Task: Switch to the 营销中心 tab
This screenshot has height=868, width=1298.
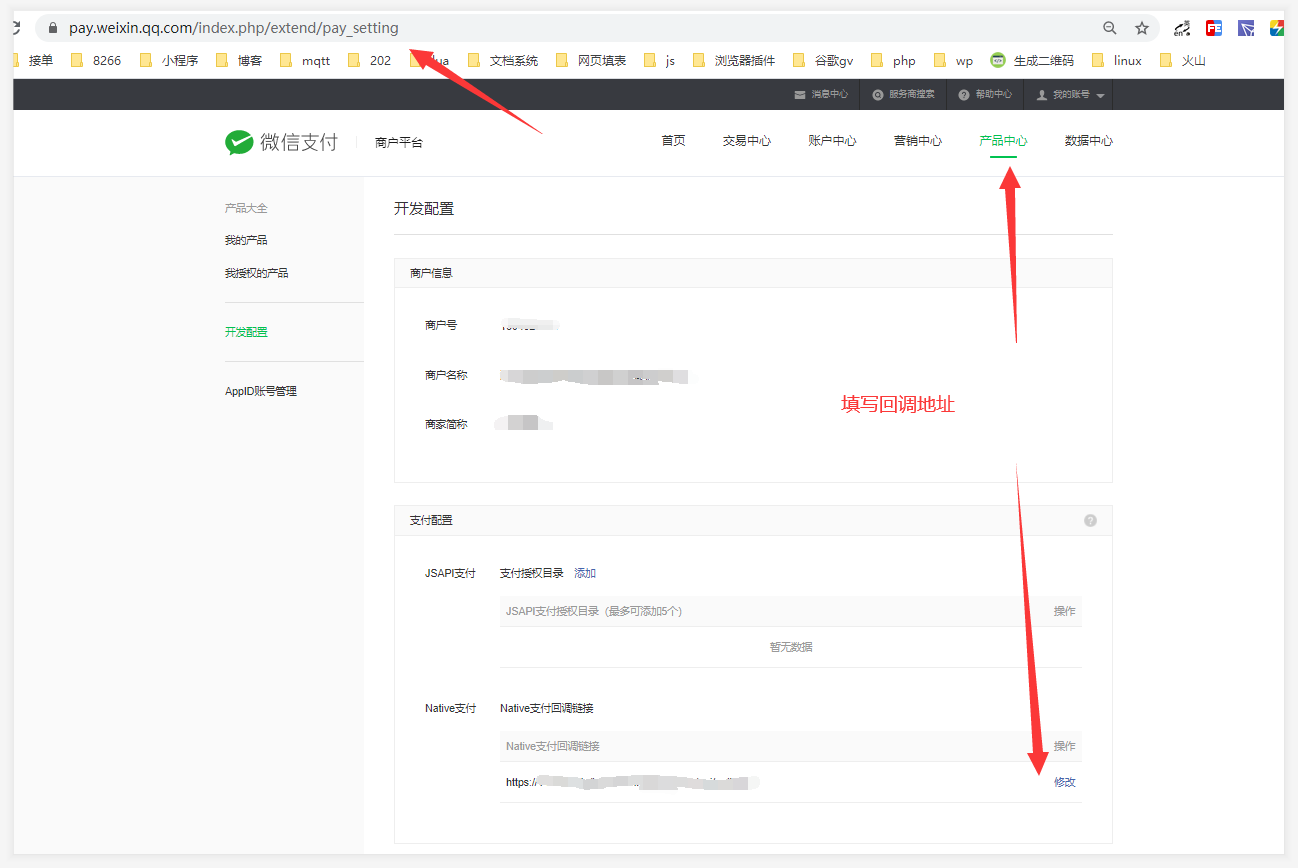Action: click(x=918, y=141)
